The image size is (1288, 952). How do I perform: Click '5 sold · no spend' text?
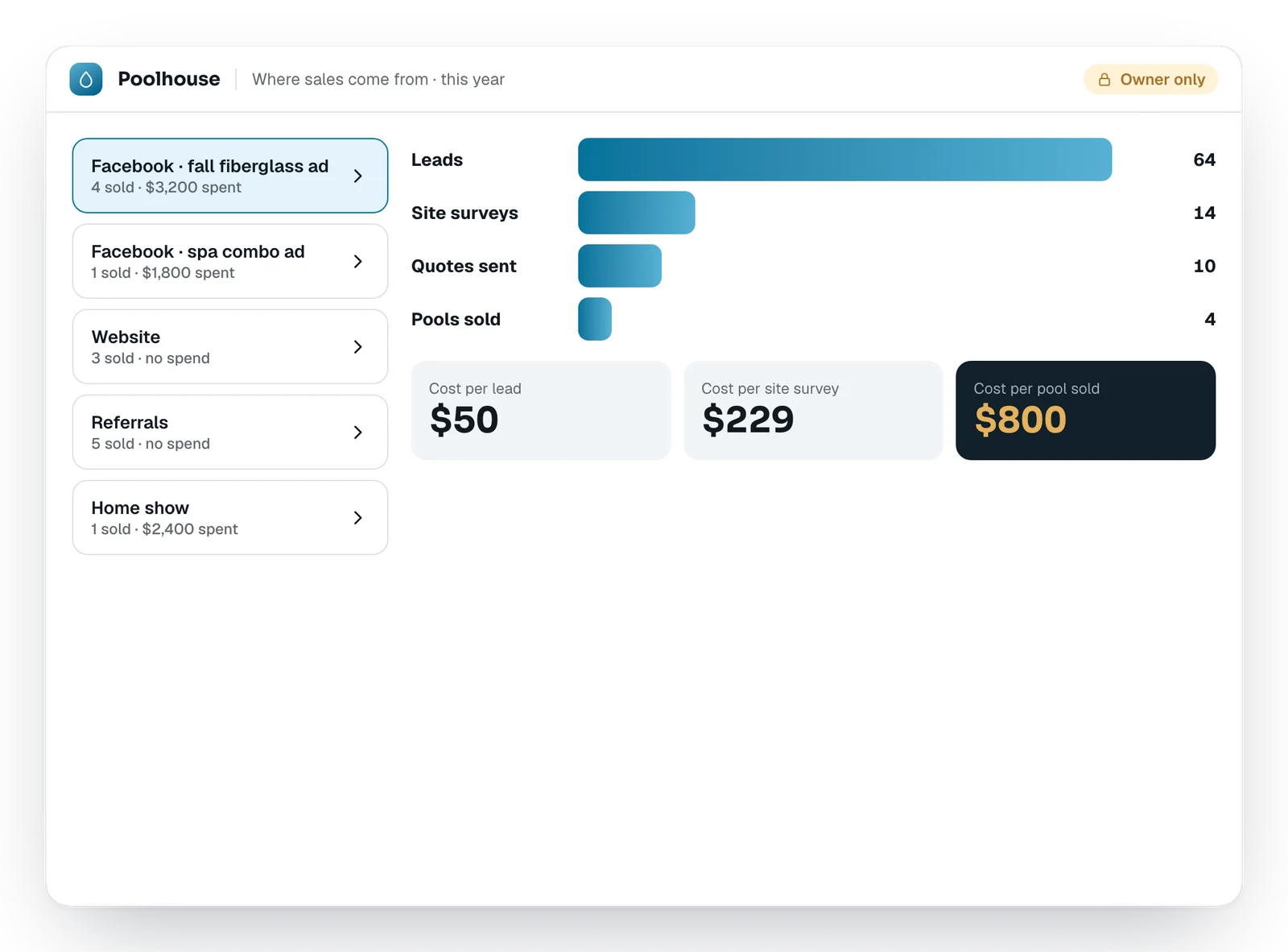coord(151,443)
